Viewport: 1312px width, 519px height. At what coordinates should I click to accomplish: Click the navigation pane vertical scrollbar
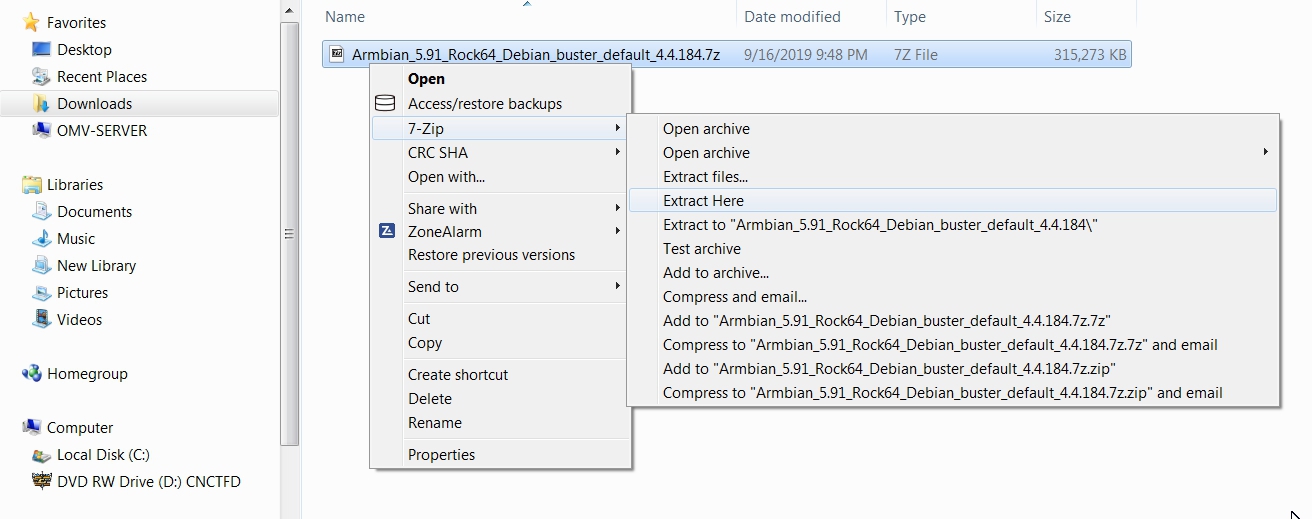point(290,234)
